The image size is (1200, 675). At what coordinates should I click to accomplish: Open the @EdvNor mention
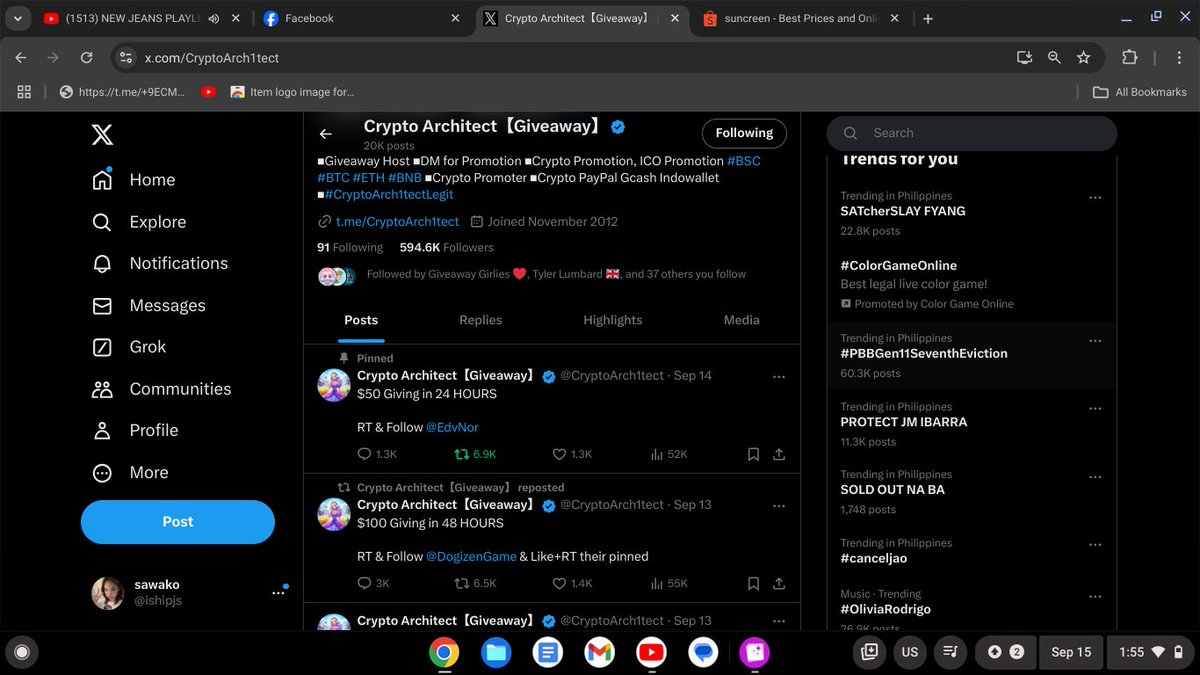(x=453, y=427)
